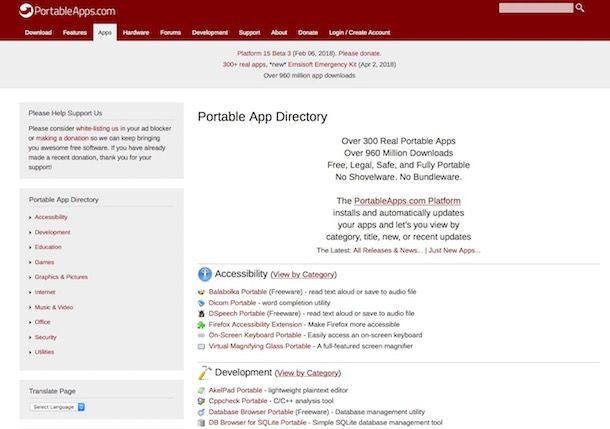This screenshot has height=429, width=610.
Task: Open Graphics & Pictures sidebar link
Action: (61, 277)
